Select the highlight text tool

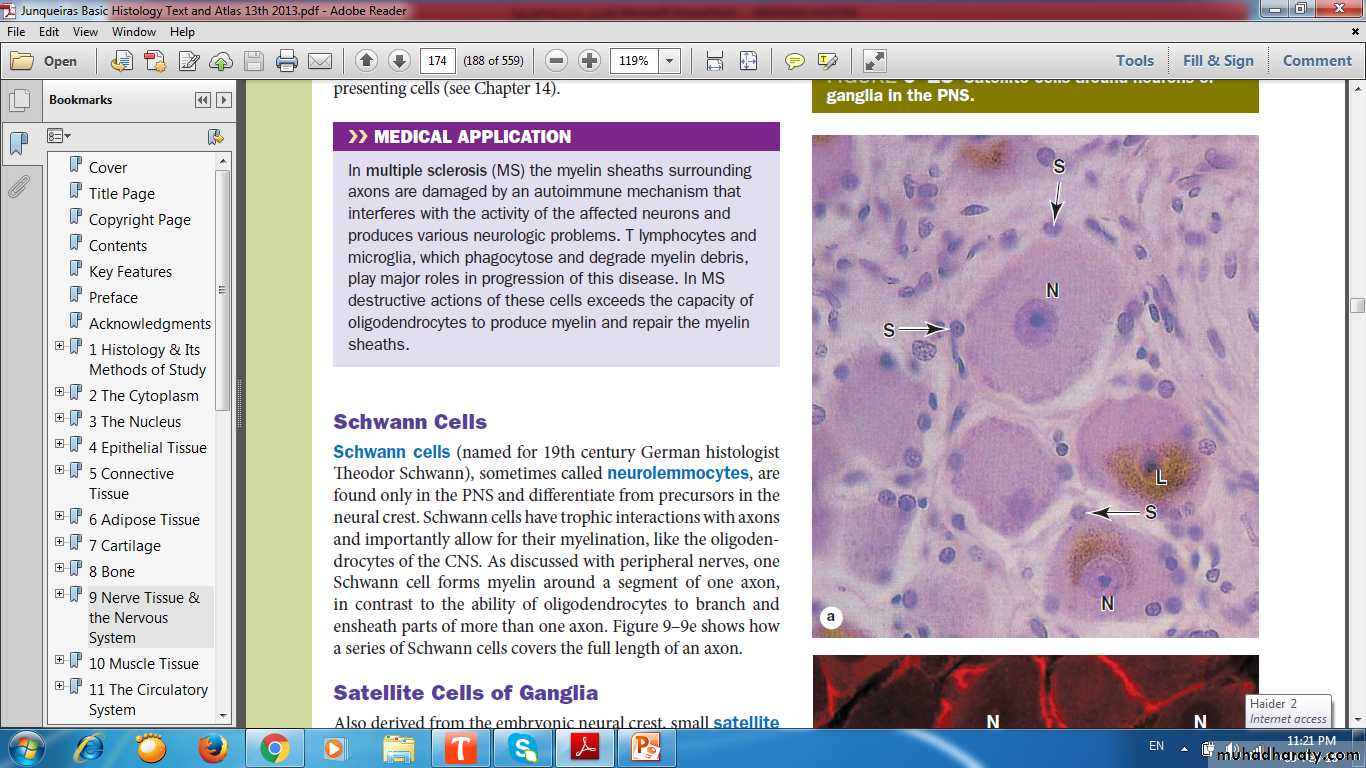click(827, 61)
